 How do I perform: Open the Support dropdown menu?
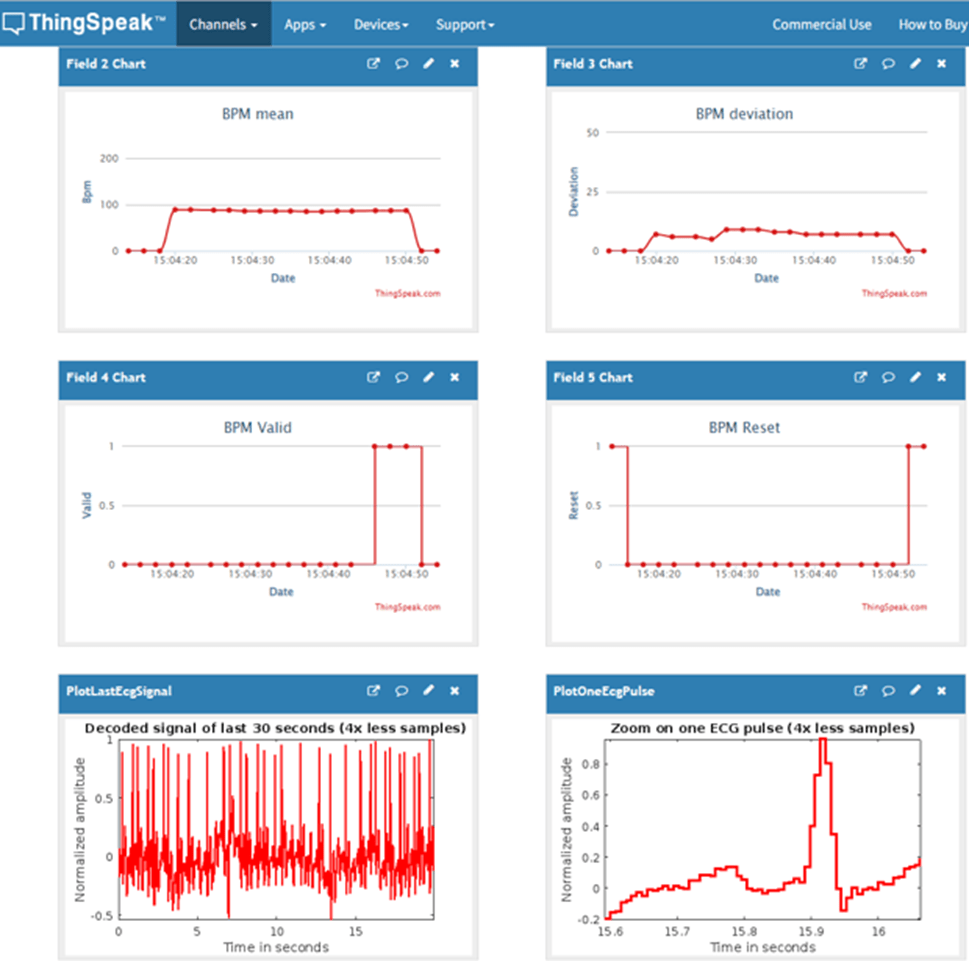pos(465,24)
